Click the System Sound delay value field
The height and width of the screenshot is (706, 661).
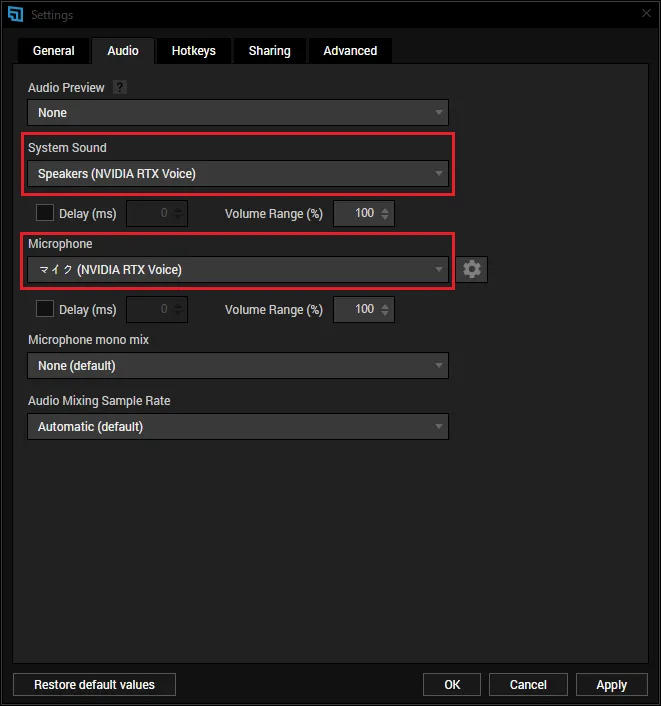pos(157,213)
